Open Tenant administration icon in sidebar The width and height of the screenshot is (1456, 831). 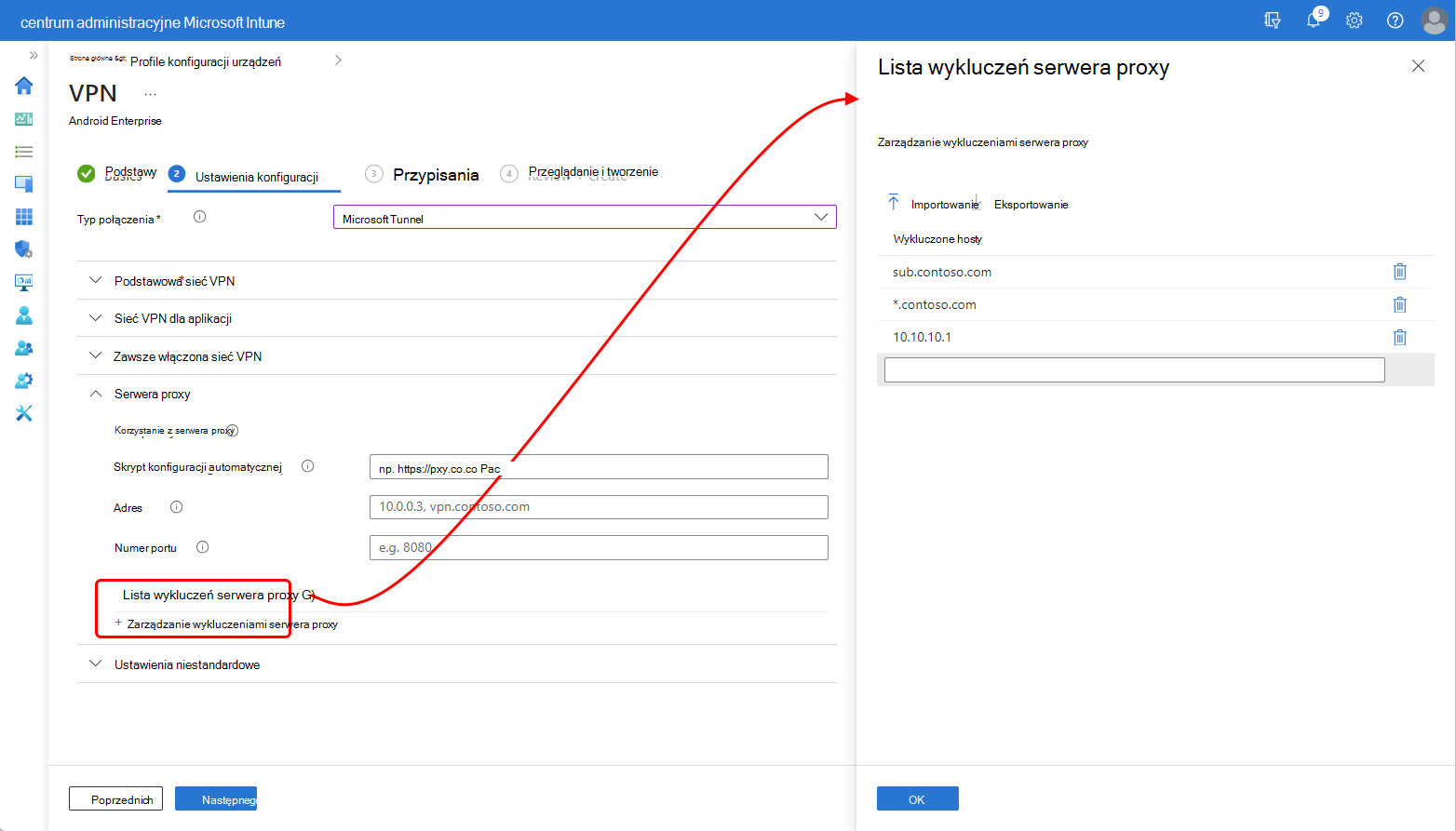tap(24, 381)
